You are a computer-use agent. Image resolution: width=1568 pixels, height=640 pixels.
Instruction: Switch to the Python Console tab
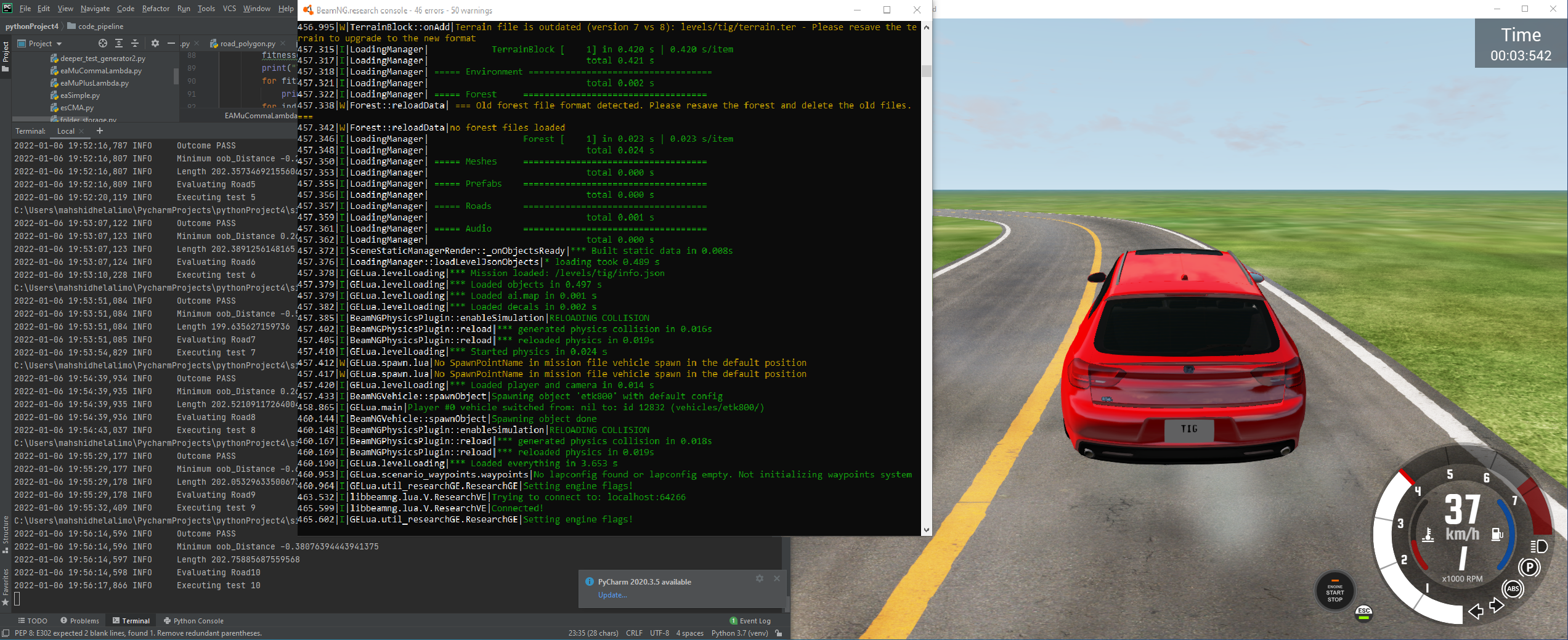tap(193, 621)
